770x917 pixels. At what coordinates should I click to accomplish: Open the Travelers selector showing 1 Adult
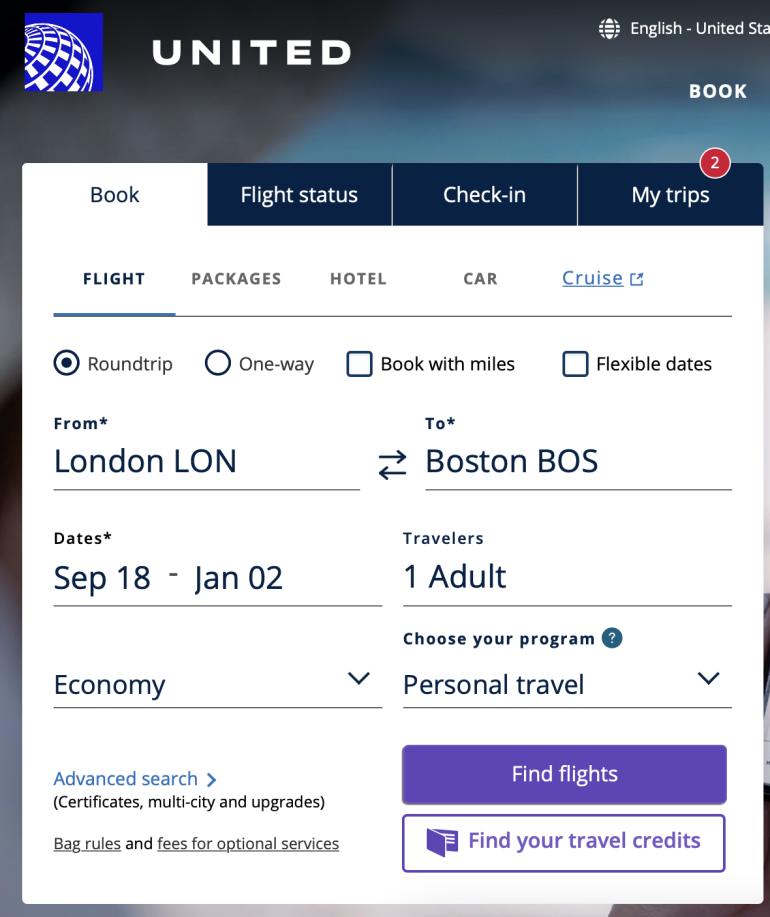pos(566,577)
